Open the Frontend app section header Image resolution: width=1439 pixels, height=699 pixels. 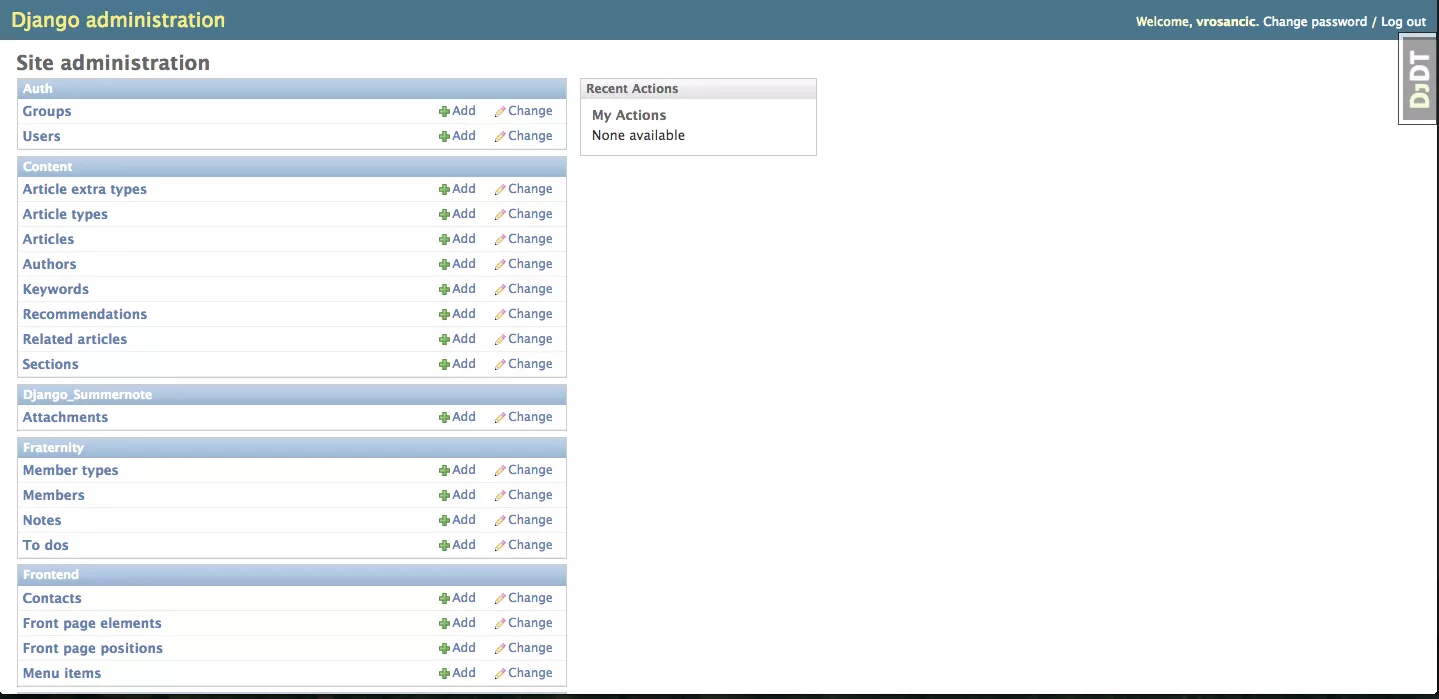(x=51, y=575)
